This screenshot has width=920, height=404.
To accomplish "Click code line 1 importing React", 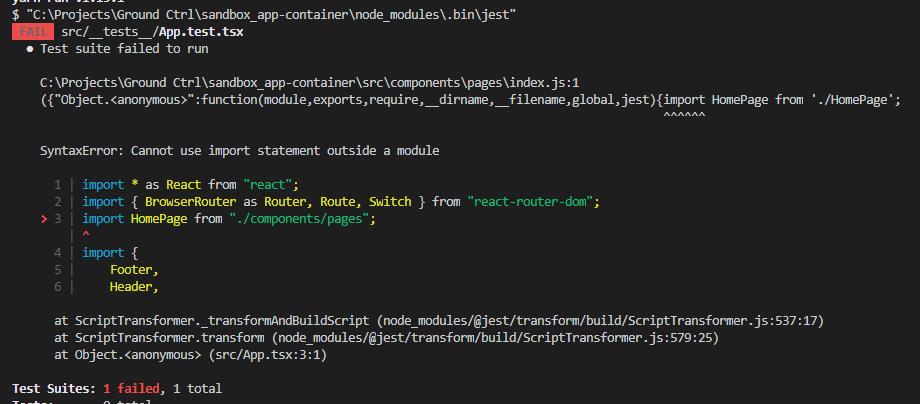I will click(x=191, y=185).
